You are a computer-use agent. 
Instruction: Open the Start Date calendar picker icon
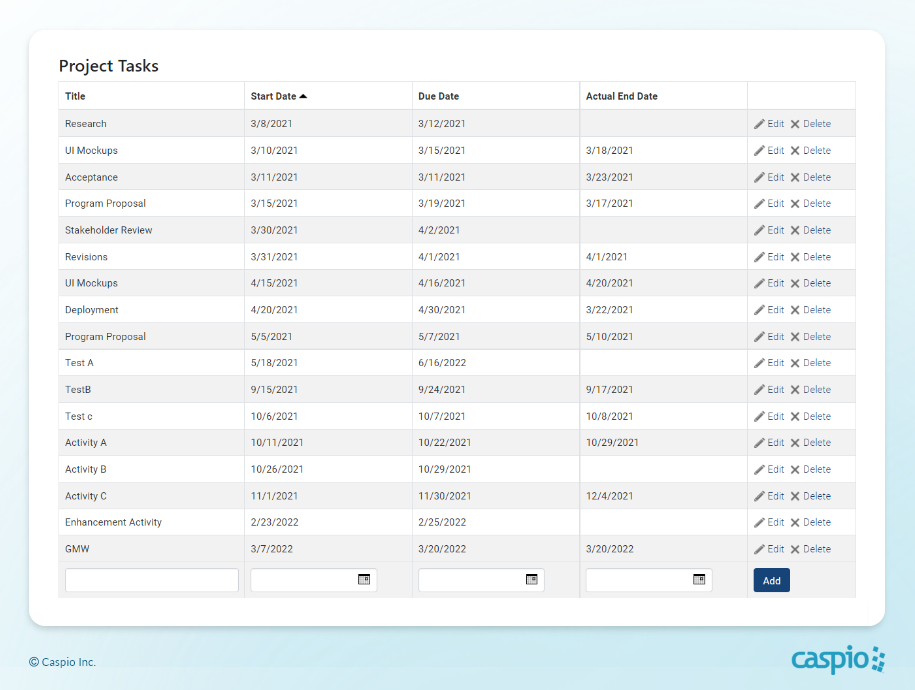(x=364, y=579)
